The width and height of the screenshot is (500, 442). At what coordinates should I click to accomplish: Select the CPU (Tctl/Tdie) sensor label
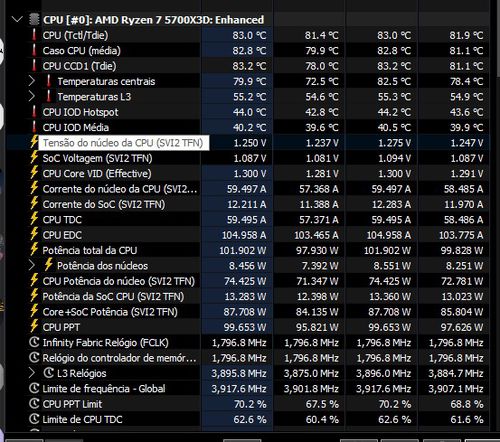tap(75, 35)
